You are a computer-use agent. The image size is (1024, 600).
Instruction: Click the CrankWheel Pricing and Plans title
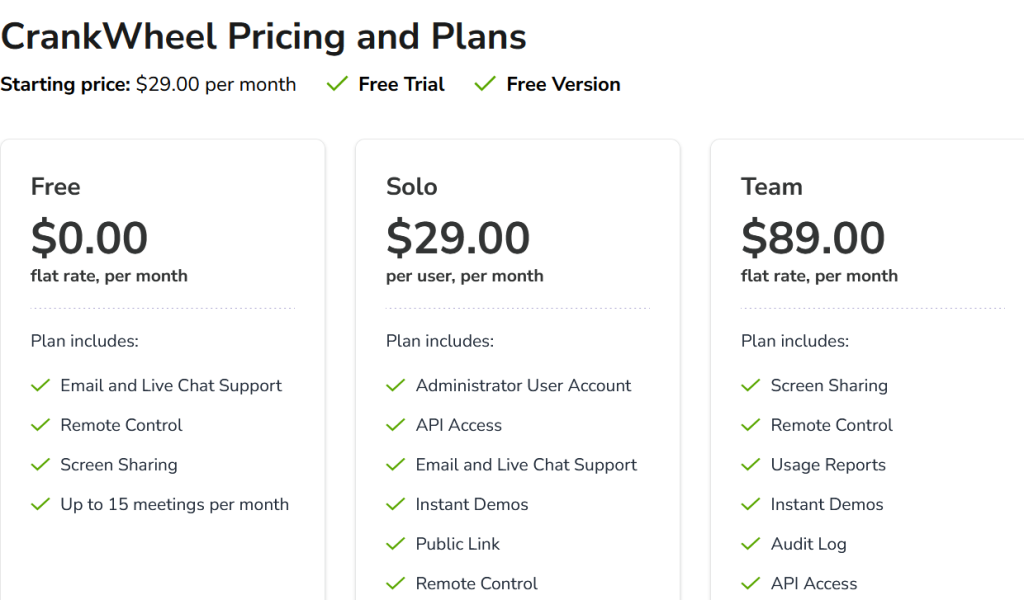(263, 37)
